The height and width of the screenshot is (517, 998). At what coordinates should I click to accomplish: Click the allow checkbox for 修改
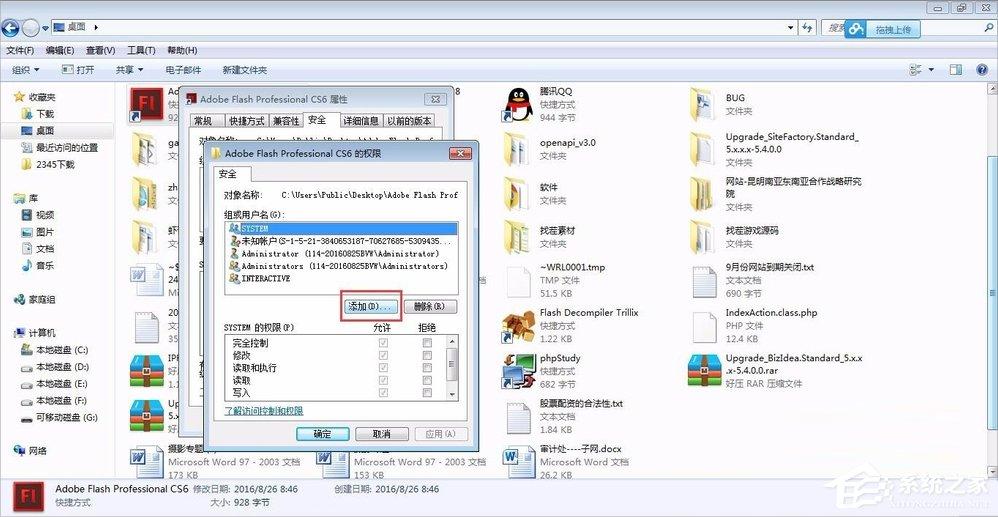[383, 355]
